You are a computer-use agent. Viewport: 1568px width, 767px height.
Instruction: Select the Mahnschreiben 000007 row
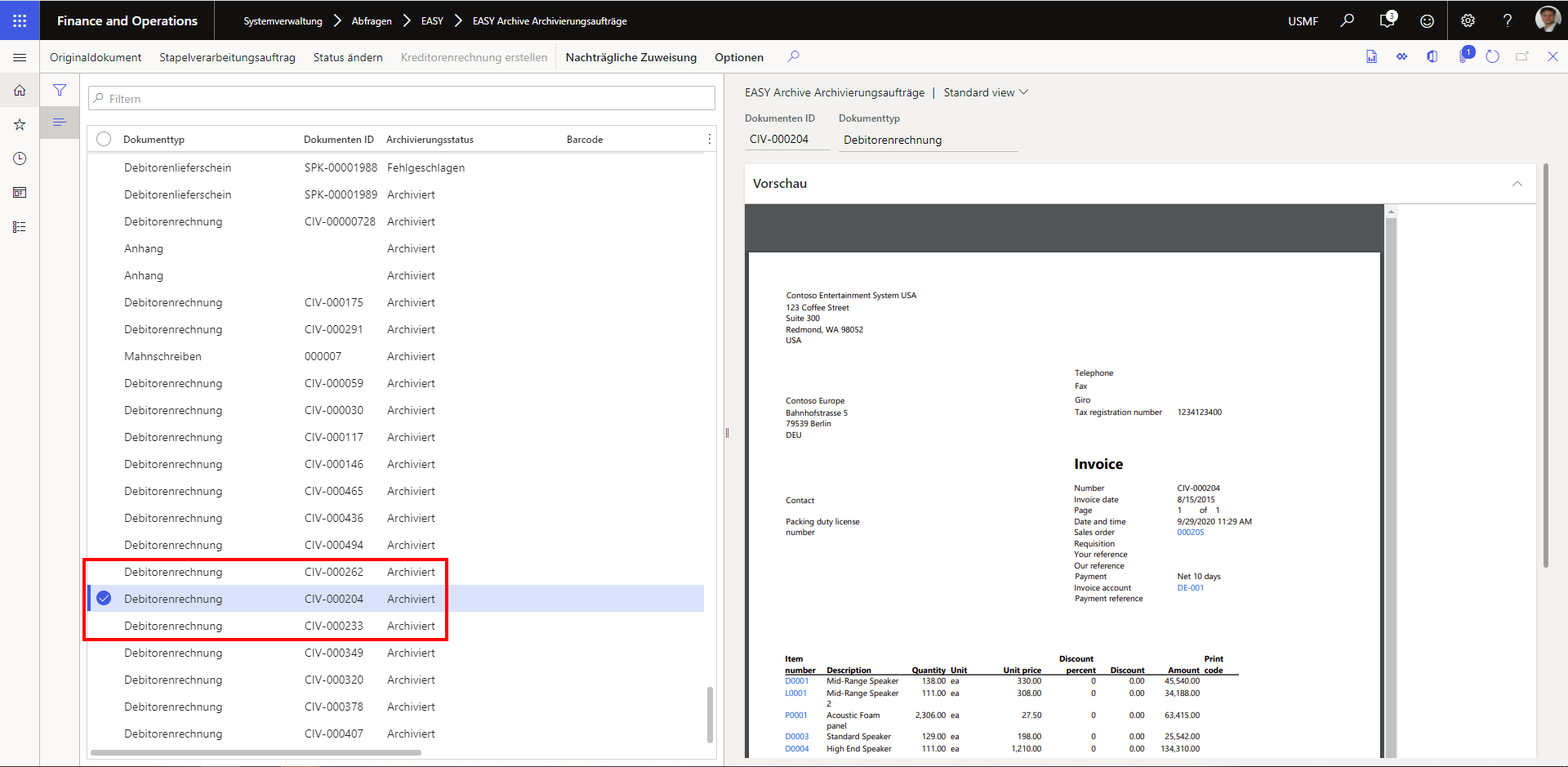[396, 356]
